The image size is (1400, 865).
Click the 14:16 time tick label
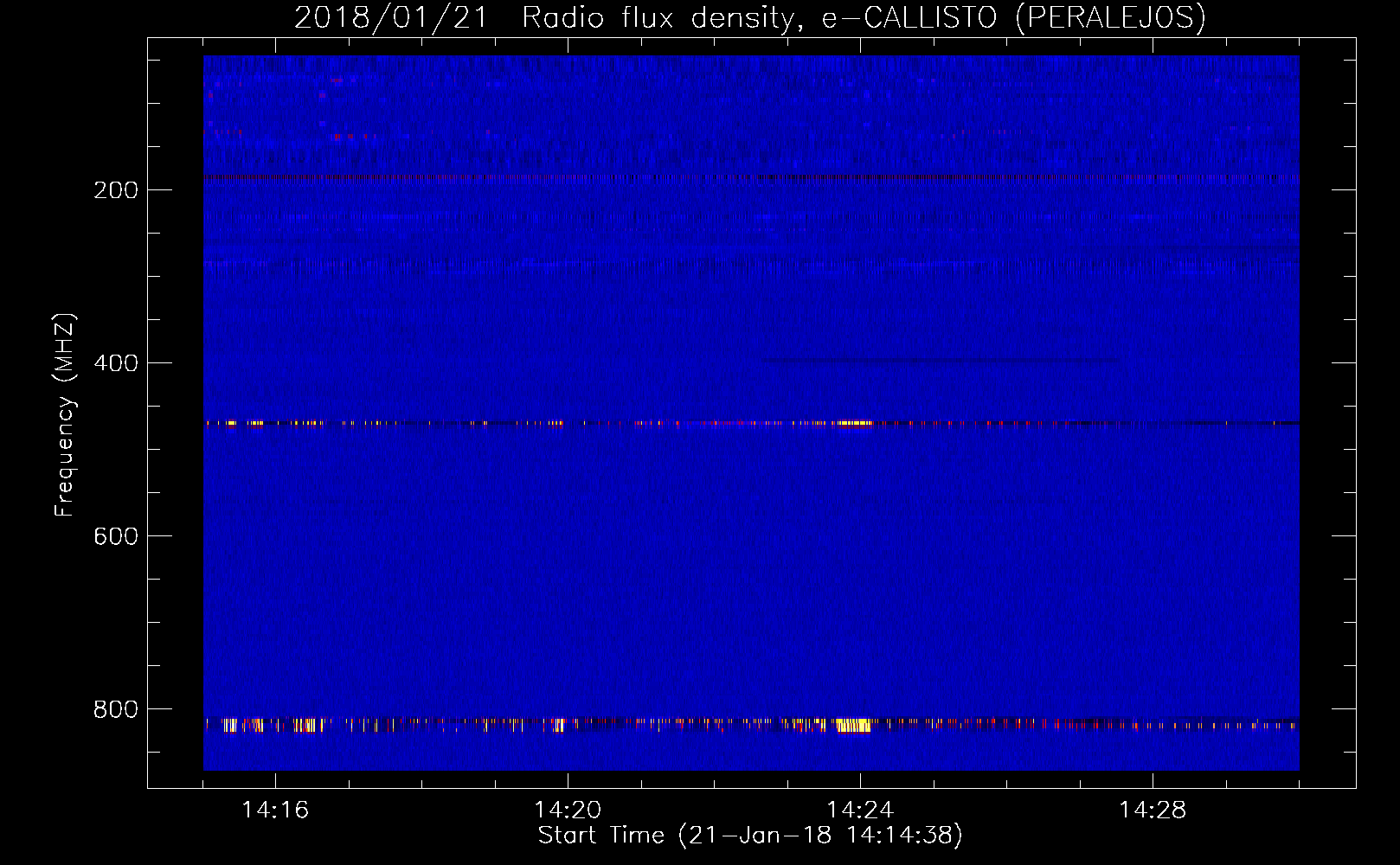pyautogui.click(x=275, y=811)
